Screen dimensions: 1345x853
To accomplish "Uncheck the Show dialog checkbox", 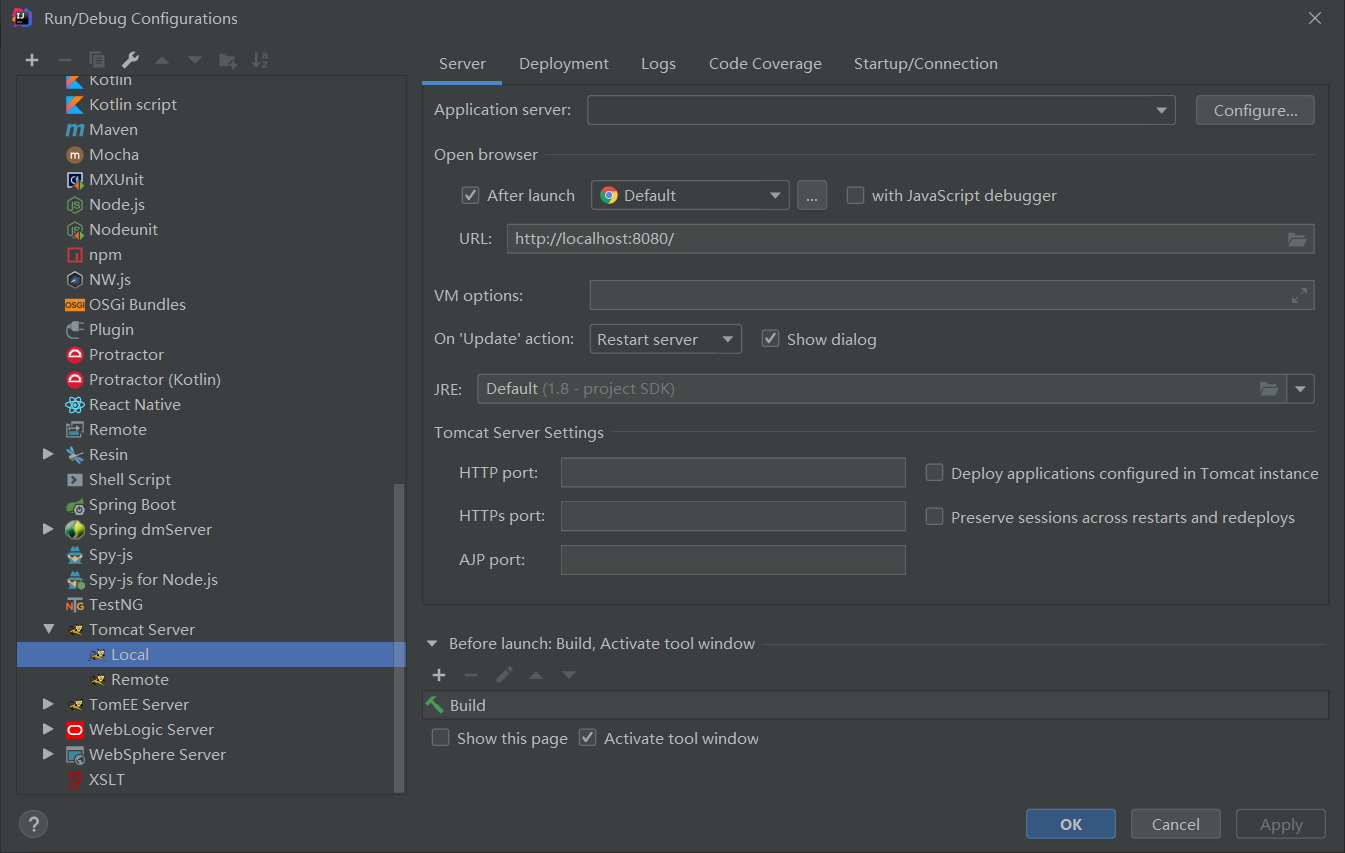I will pos(770,338).
